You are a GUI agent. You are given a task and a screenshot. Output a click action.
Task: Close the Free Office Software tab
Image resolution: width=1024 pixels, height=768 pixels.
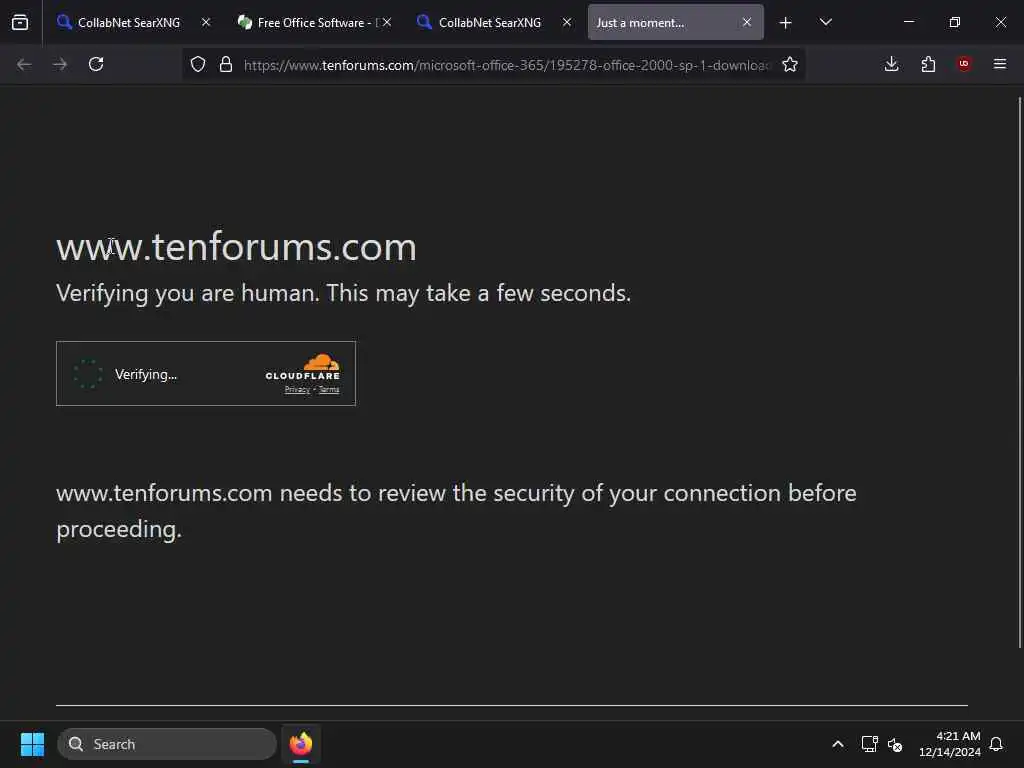[x=387, y=22]
